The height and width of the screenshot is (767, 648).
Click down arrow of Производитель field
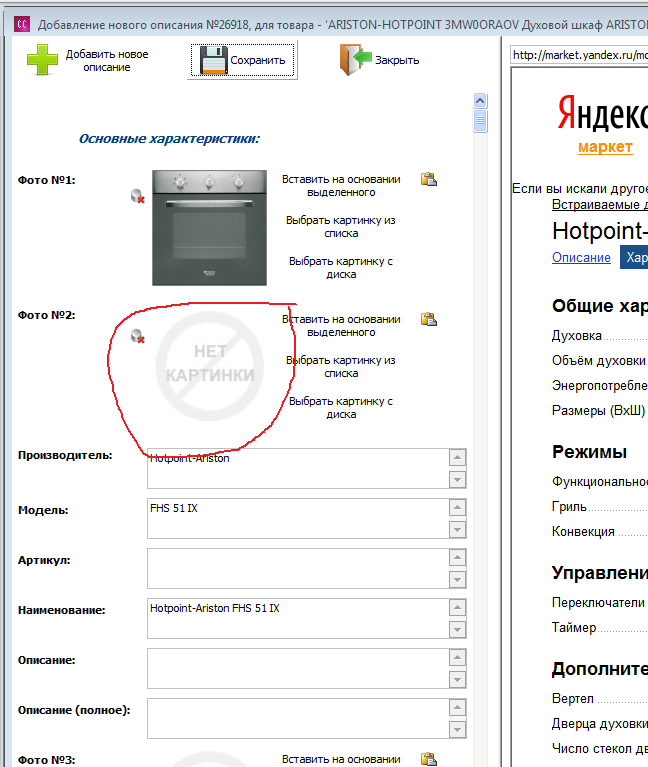click(x=457, y=479)
